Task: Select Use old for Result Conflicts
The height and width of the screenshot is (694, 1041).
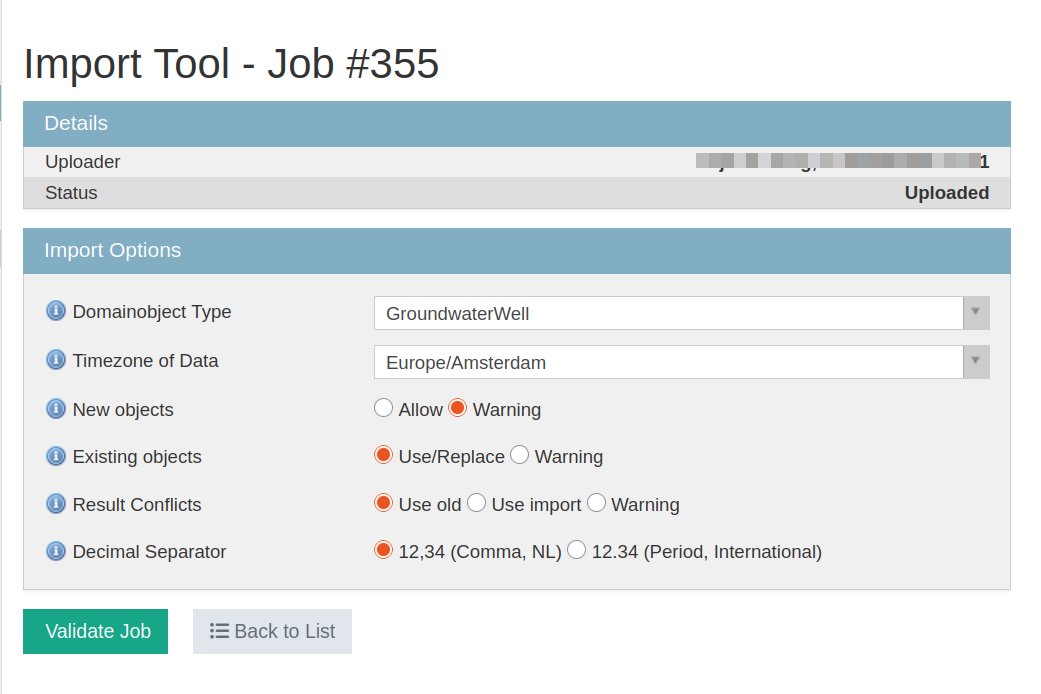Action: pyautogui.click(x=384, y=503)
